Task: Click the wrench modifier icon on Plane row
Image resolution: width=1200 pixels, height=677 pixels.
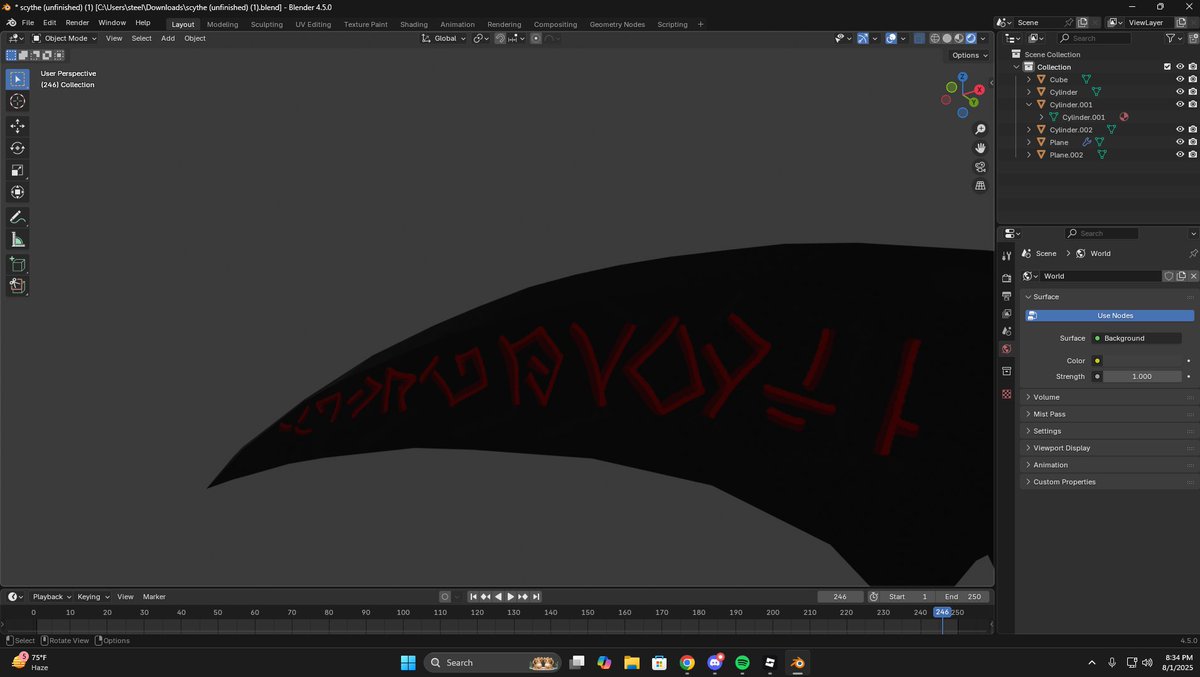Action: pos(1086,142)
